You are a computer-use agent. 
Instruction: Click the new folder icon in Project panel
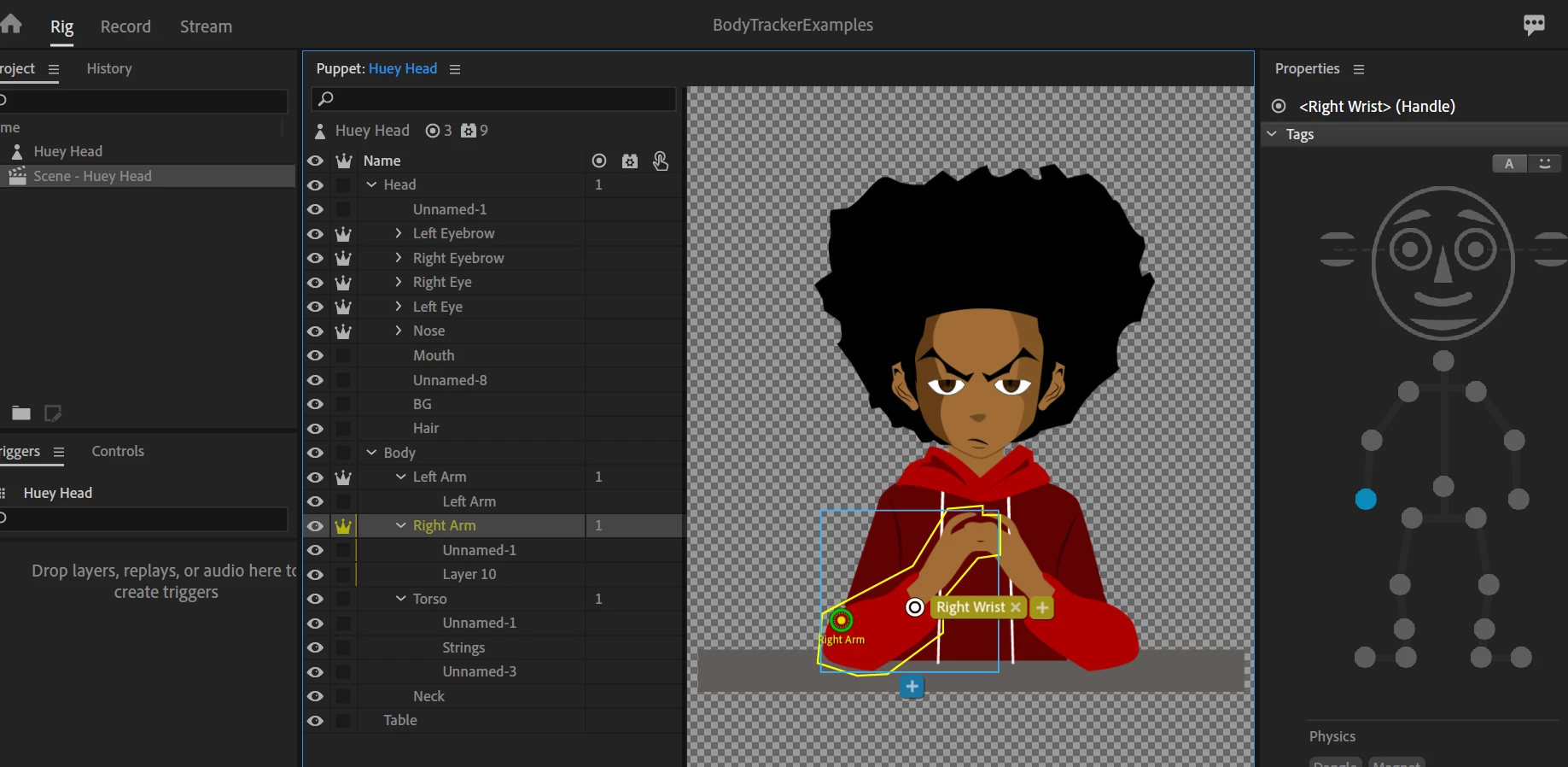tap(21, 413)
